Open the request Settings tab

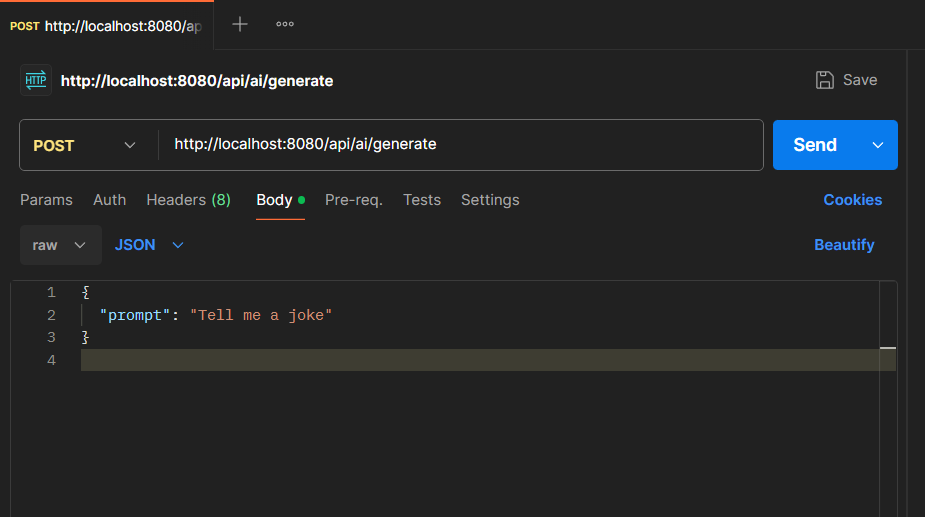coord(490,200)
